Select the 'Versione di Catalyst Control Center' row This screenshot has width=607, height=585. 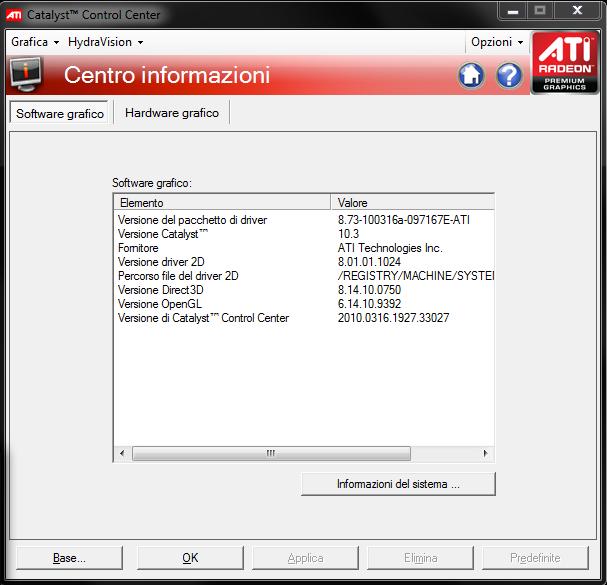click(x=304, y=318)
